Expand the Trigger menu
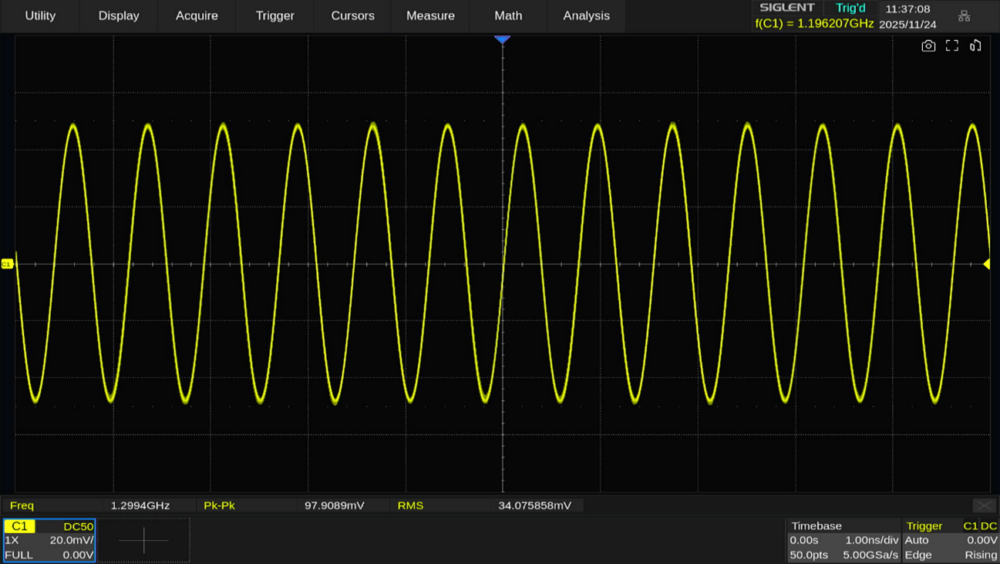Viewport: 1000px width, 564px height. (275, 16)
